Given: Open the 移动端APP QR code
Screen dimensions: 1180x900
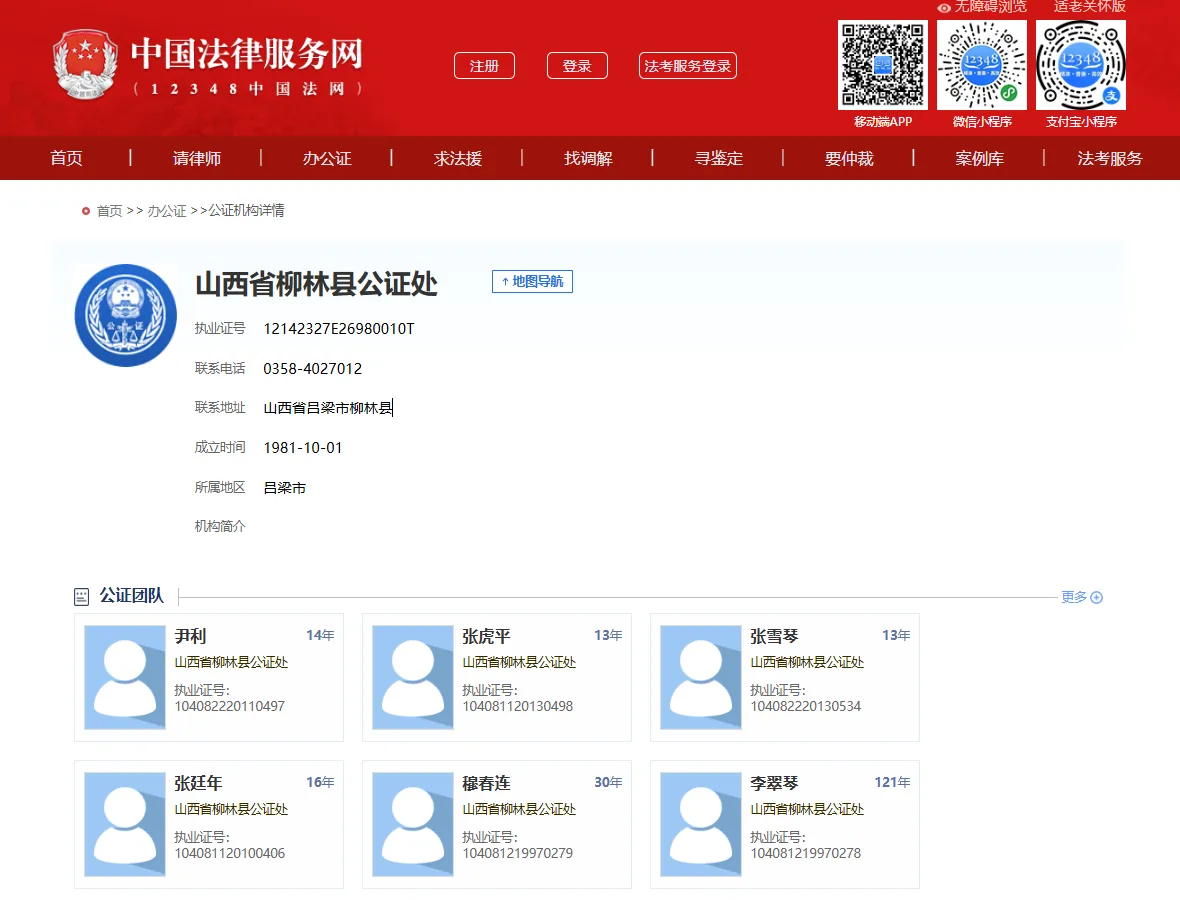Looking at the screenshot, I should 883,65.
